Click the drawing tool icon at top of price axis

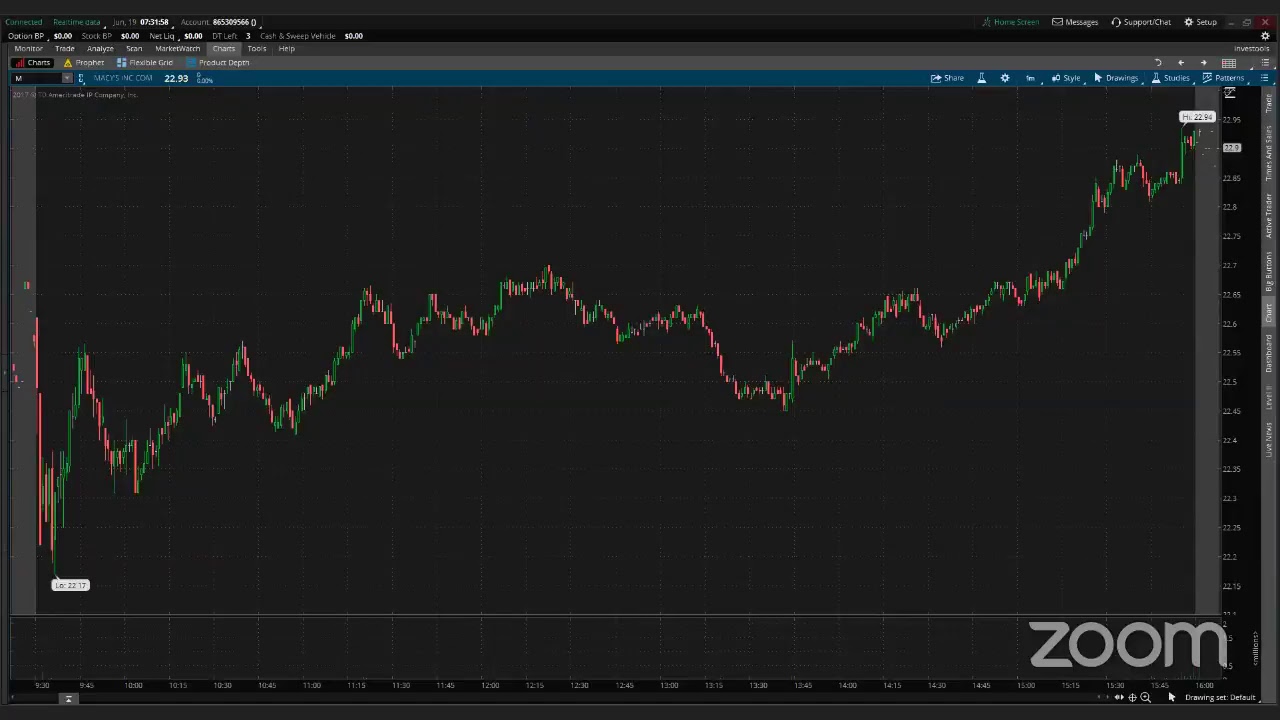(1230, 93)
